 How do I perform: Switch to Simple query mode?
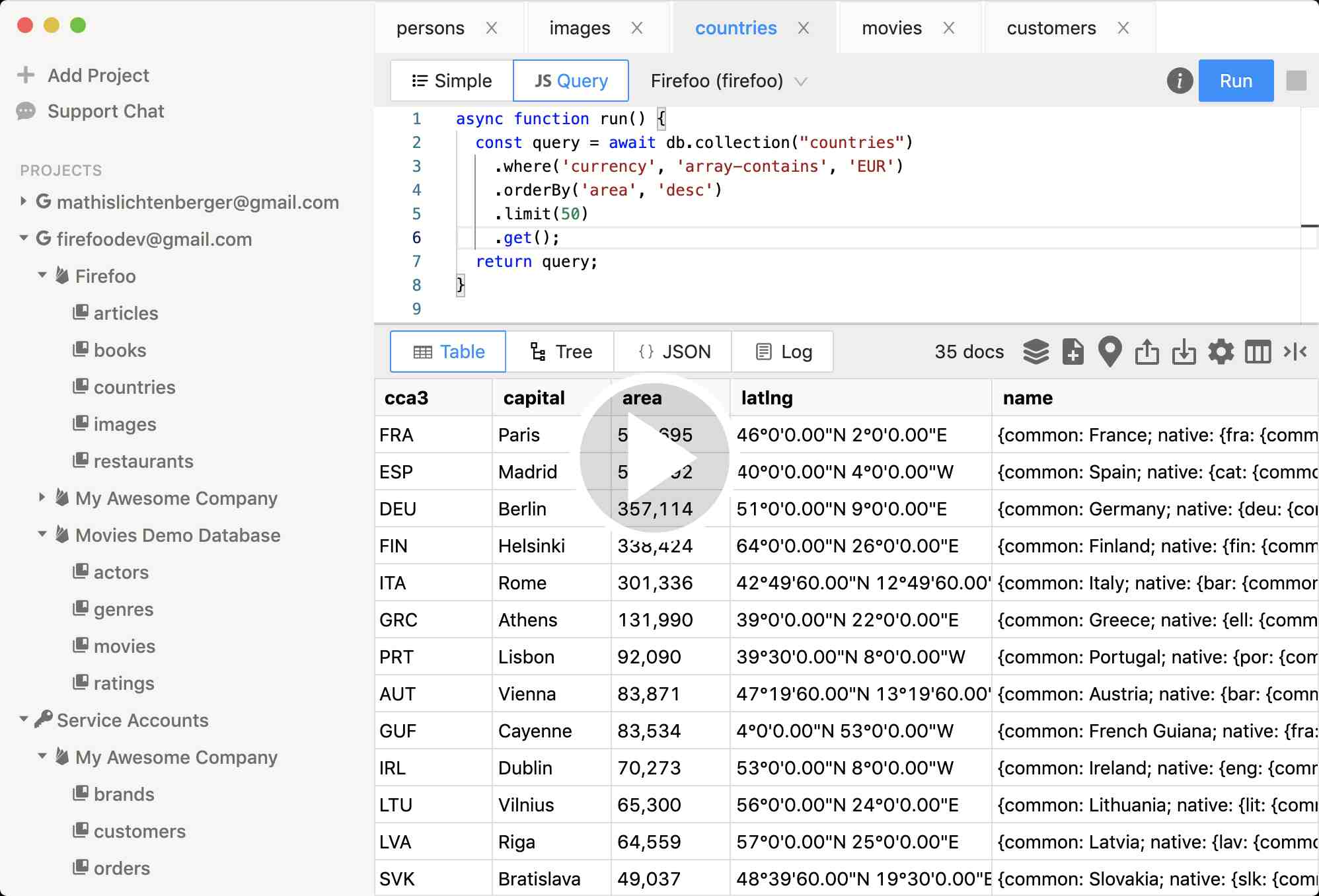[x=452, y=81]
